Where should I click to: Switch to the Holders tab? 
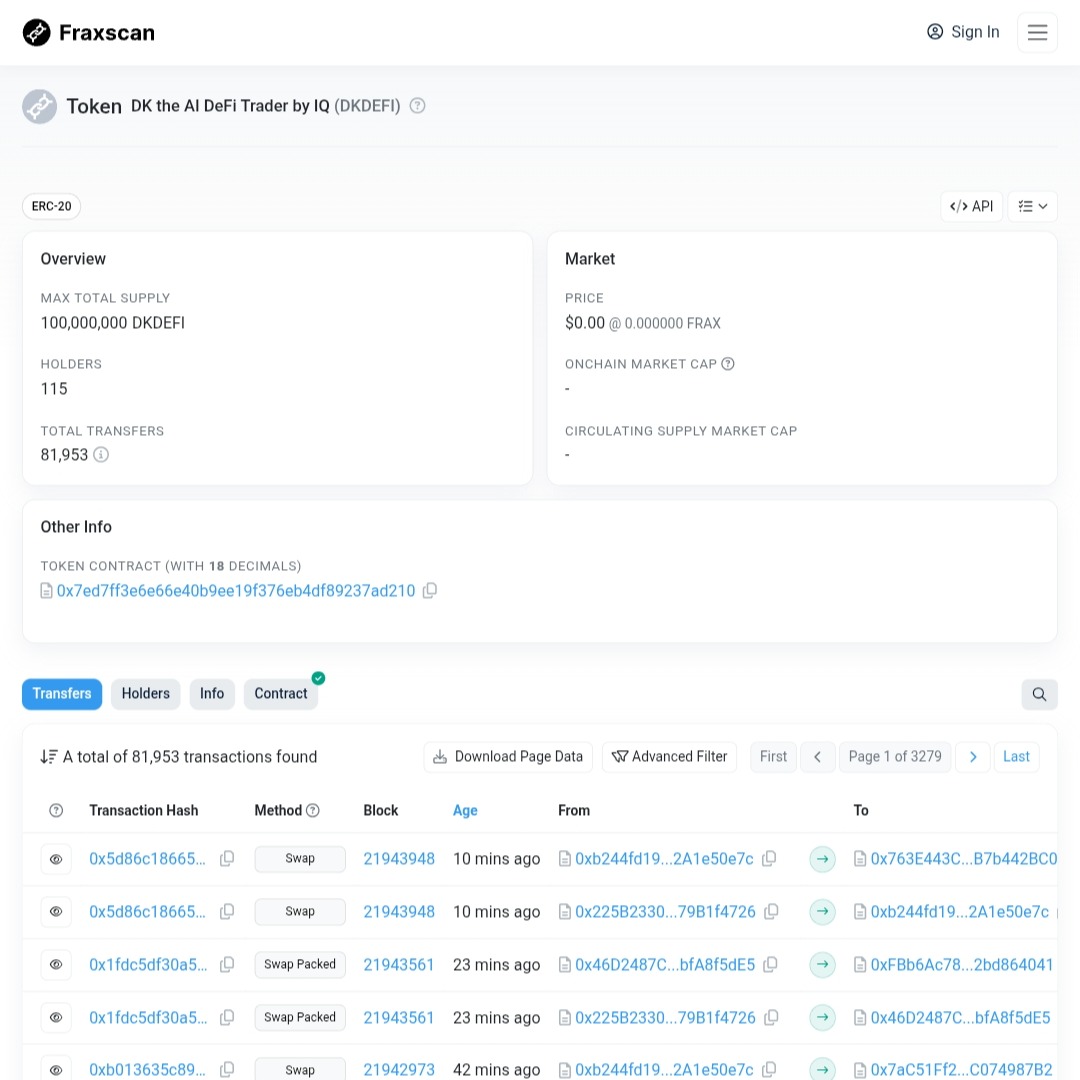(145, 694)
